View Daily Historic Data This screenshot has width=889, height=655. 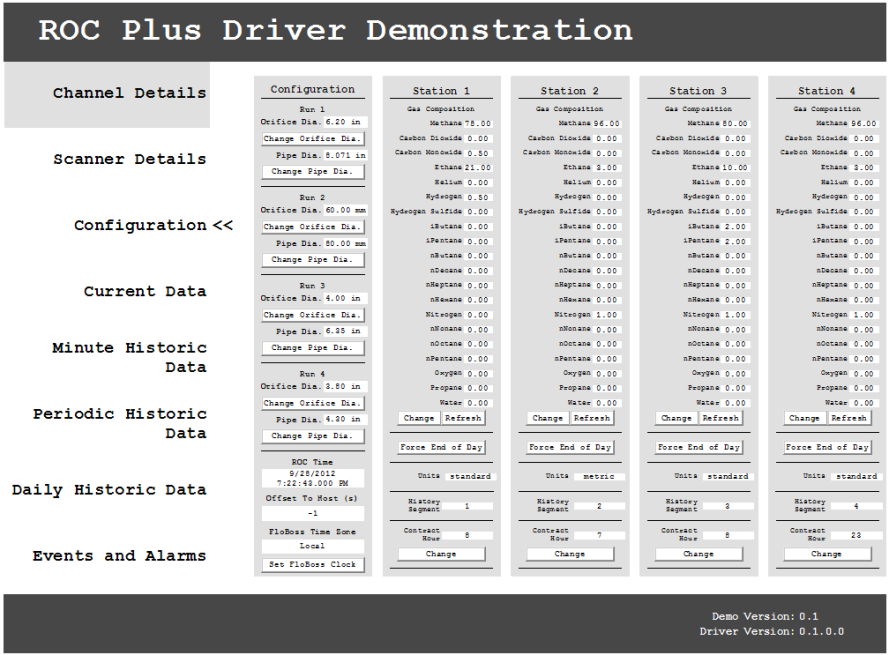pyautogui.click(x=109, y=490)
